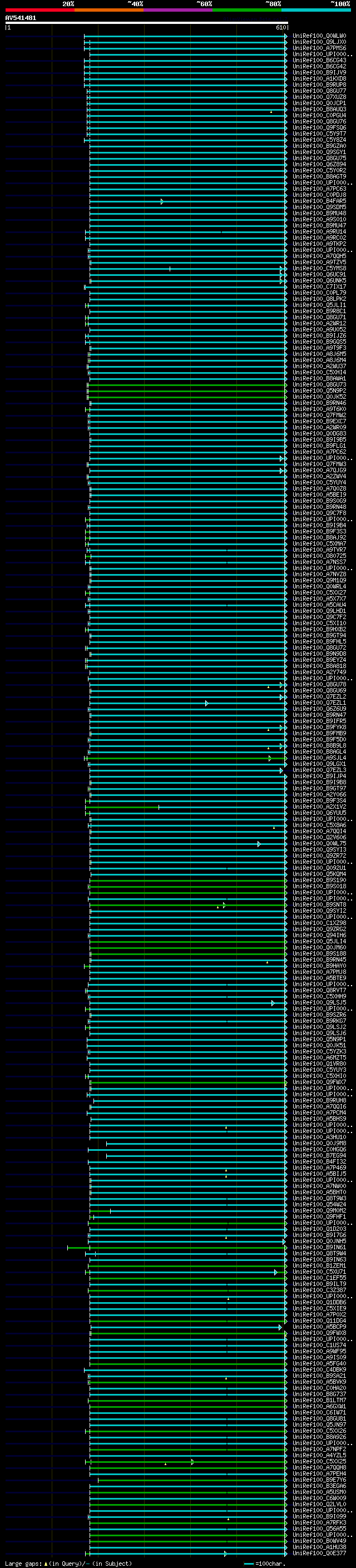Select the UniRef100_B8AGT9 label

pyautogui.click(x=319, y=176)
